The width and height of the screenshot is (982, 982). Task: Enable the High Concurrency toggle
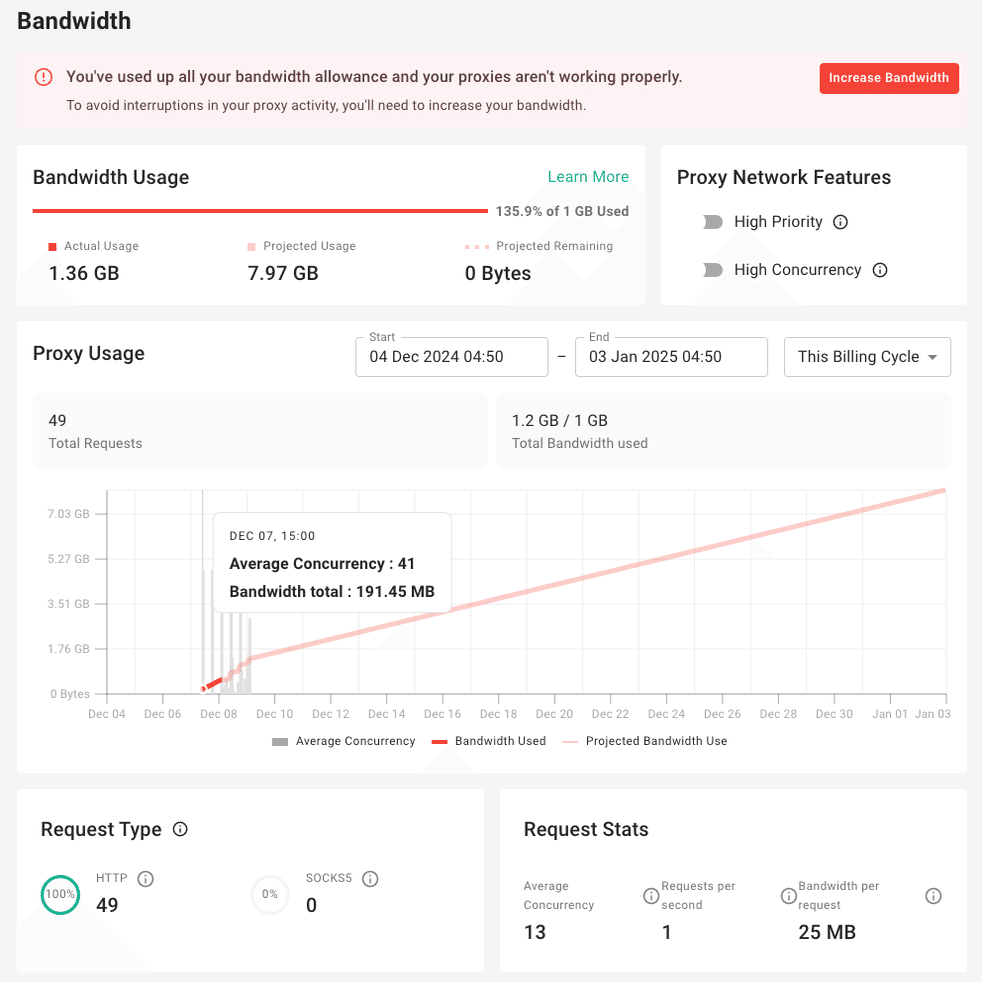[713, 270]
